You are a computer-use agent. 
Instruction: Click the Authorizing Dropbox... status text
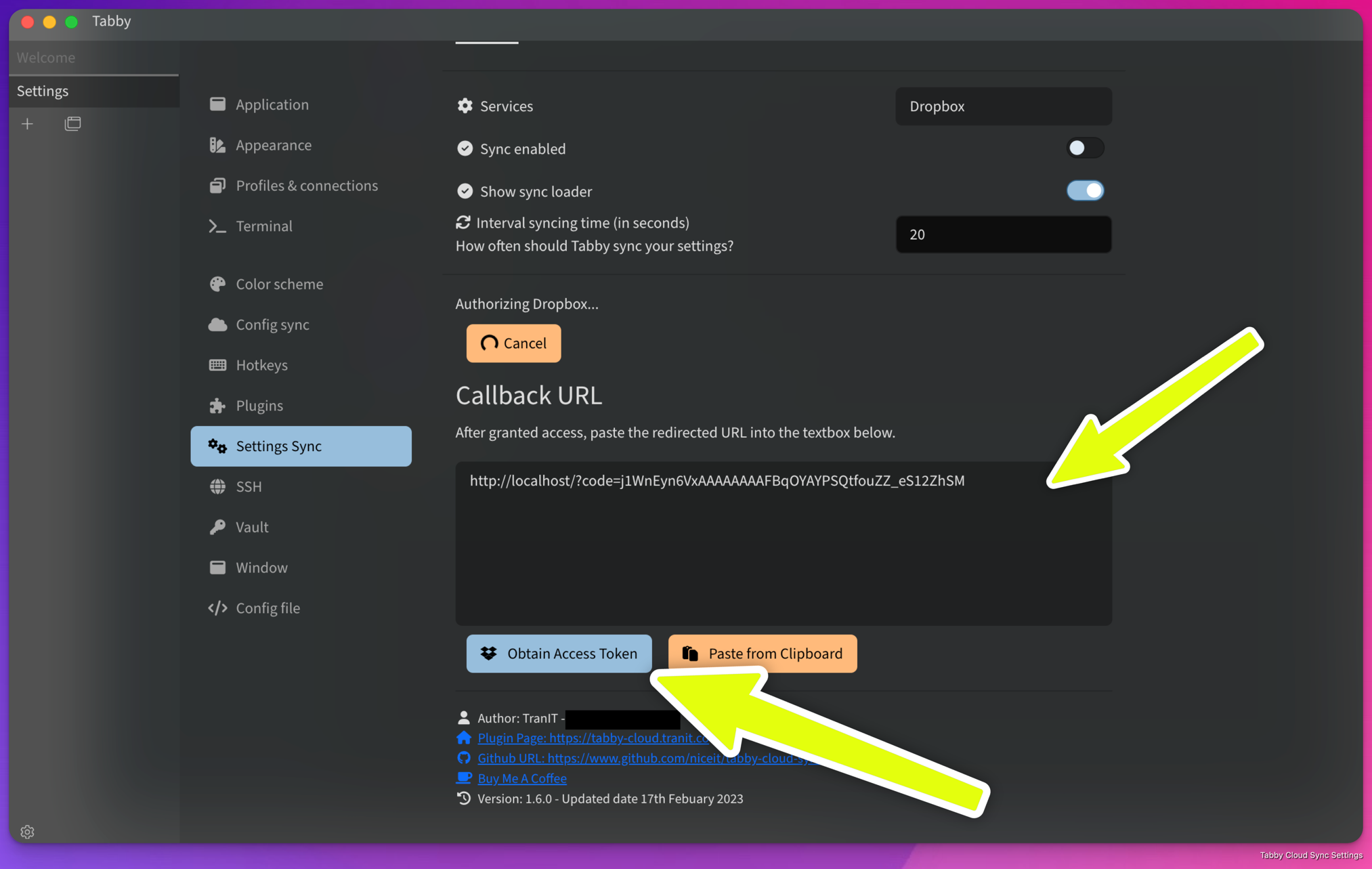pos(527,303)
